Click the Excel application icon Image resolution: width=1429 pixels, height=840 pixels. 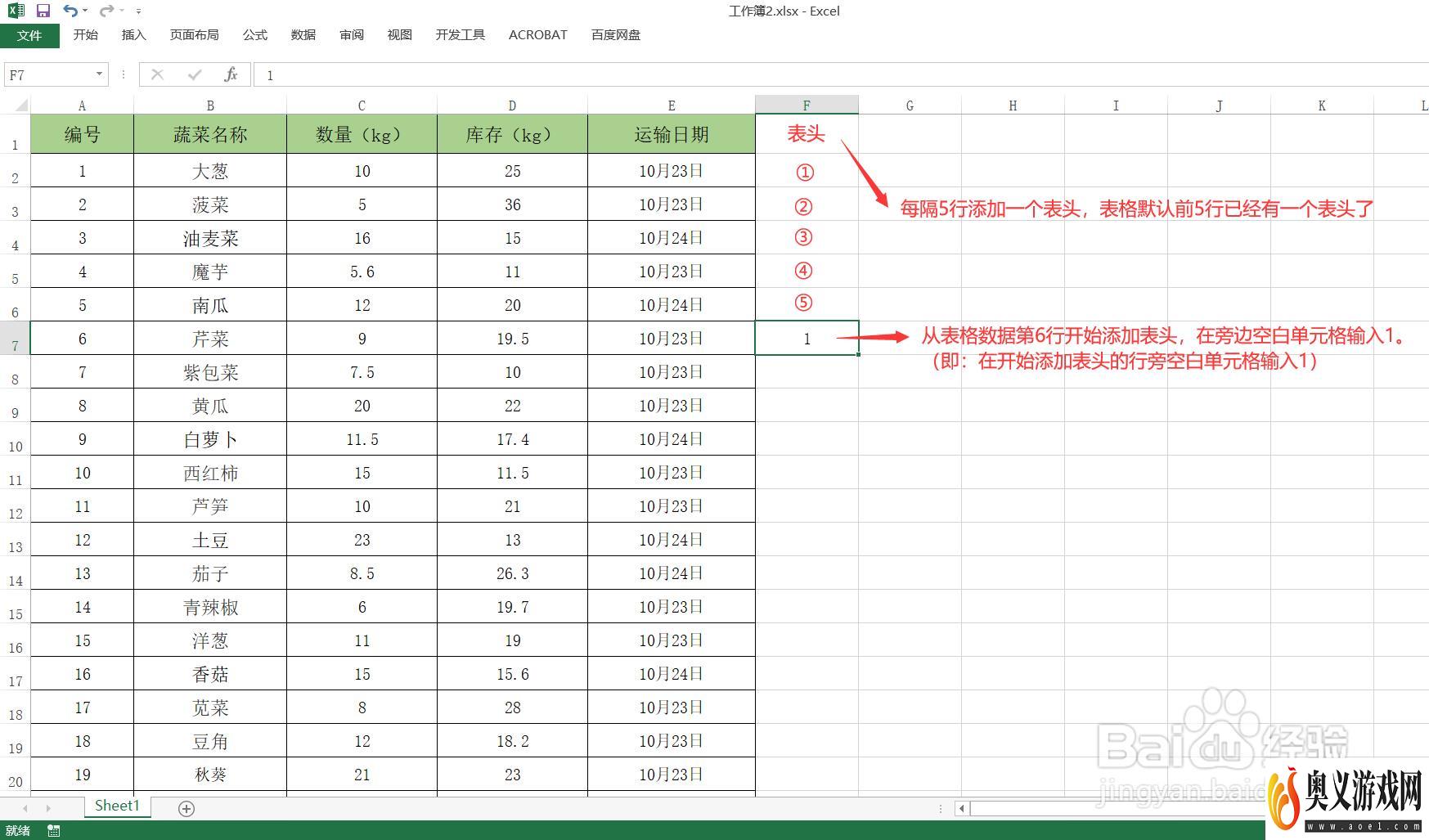pyautogui.click(x=16, y=11)
